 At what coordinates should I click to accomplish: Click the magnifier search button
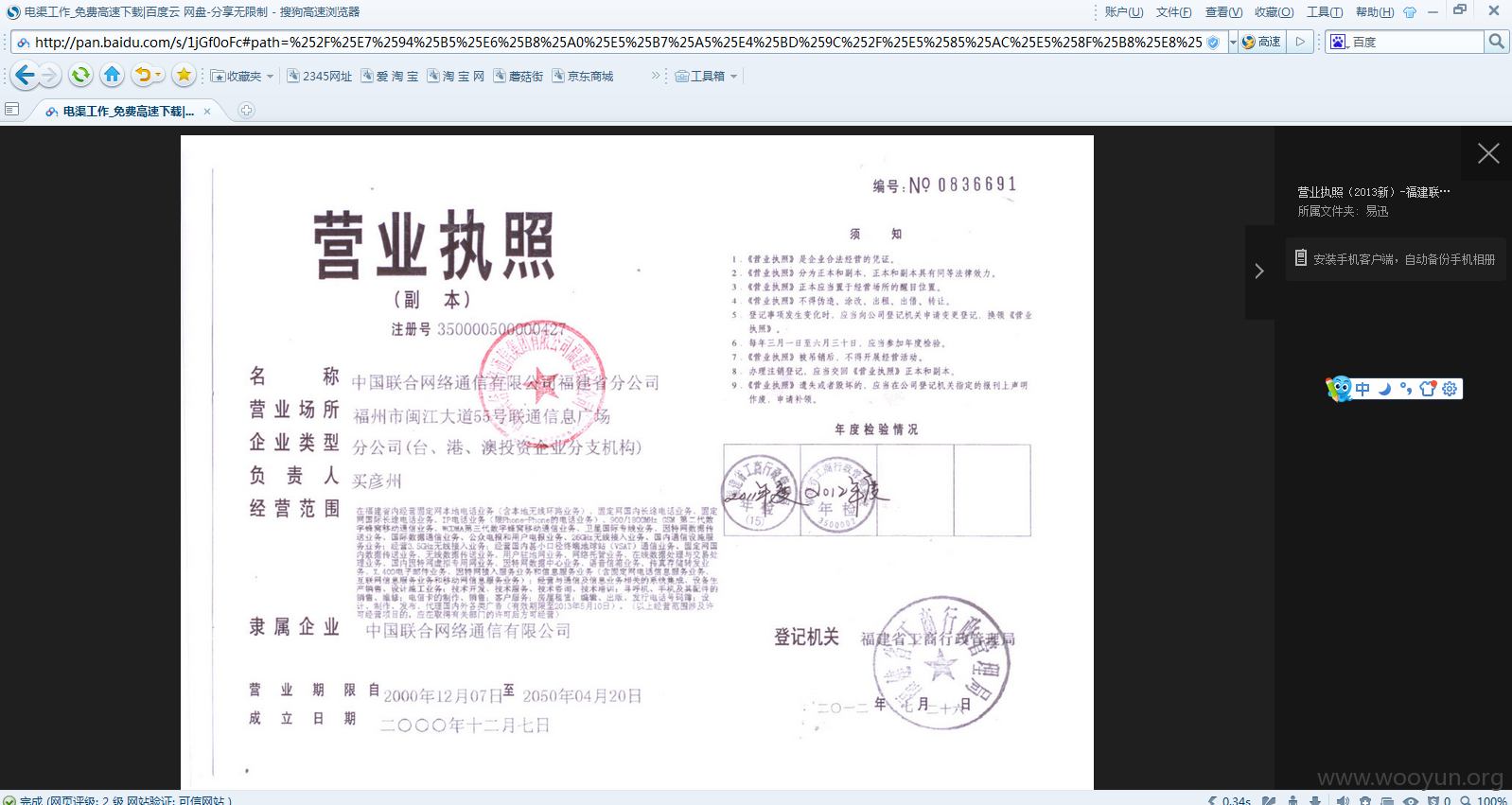pyautogui.click(x=1496, y=42)
